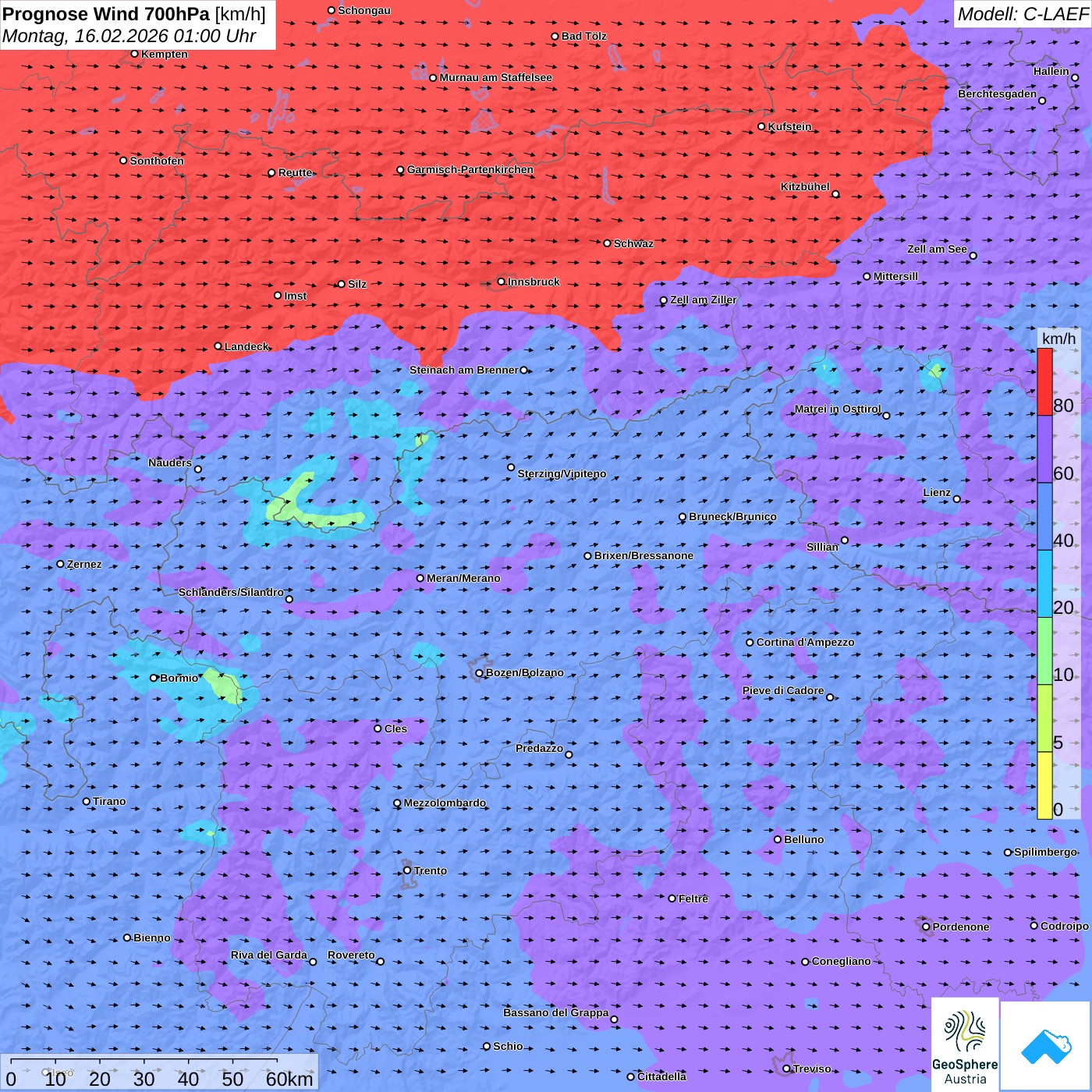Screen dimensions: 1092x1092
Task: Click the Pieve di Cadore label
Action: click(782, 690)
